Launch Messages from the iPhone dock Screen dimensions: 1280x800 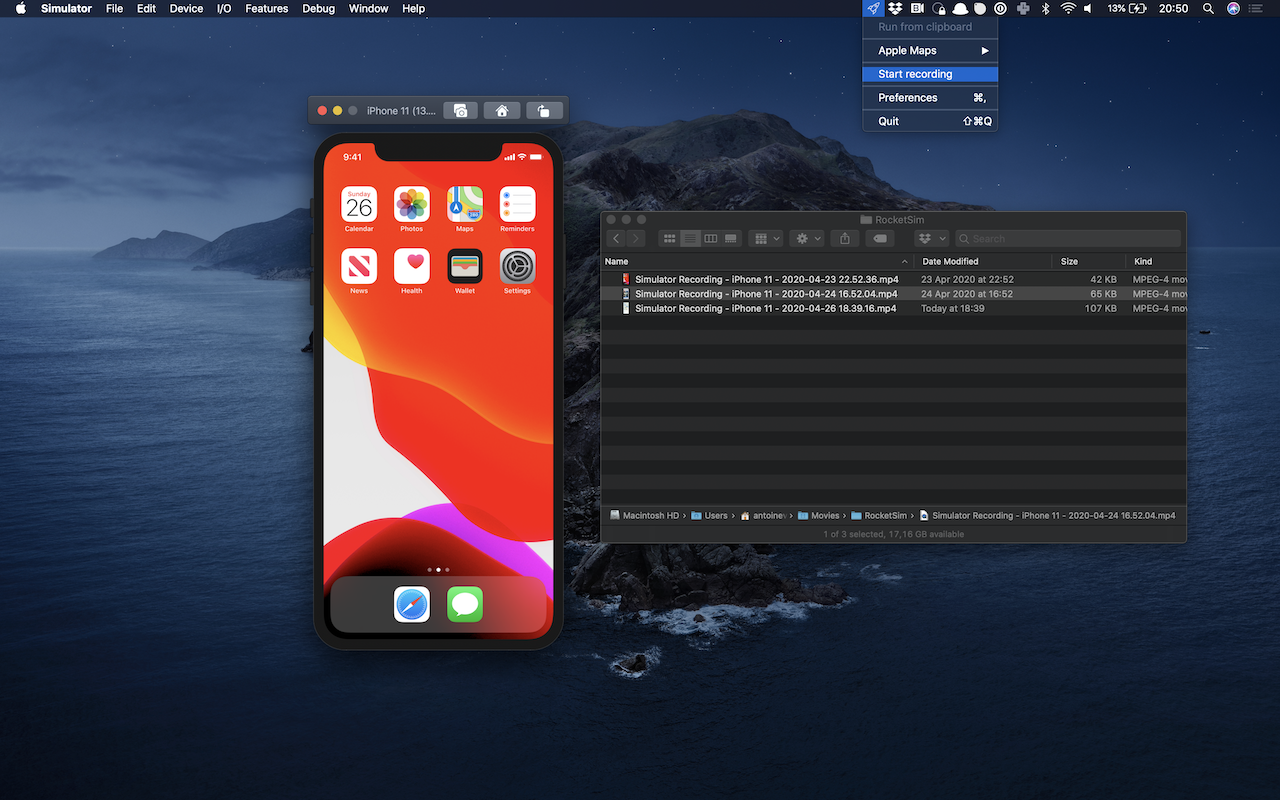465,604
